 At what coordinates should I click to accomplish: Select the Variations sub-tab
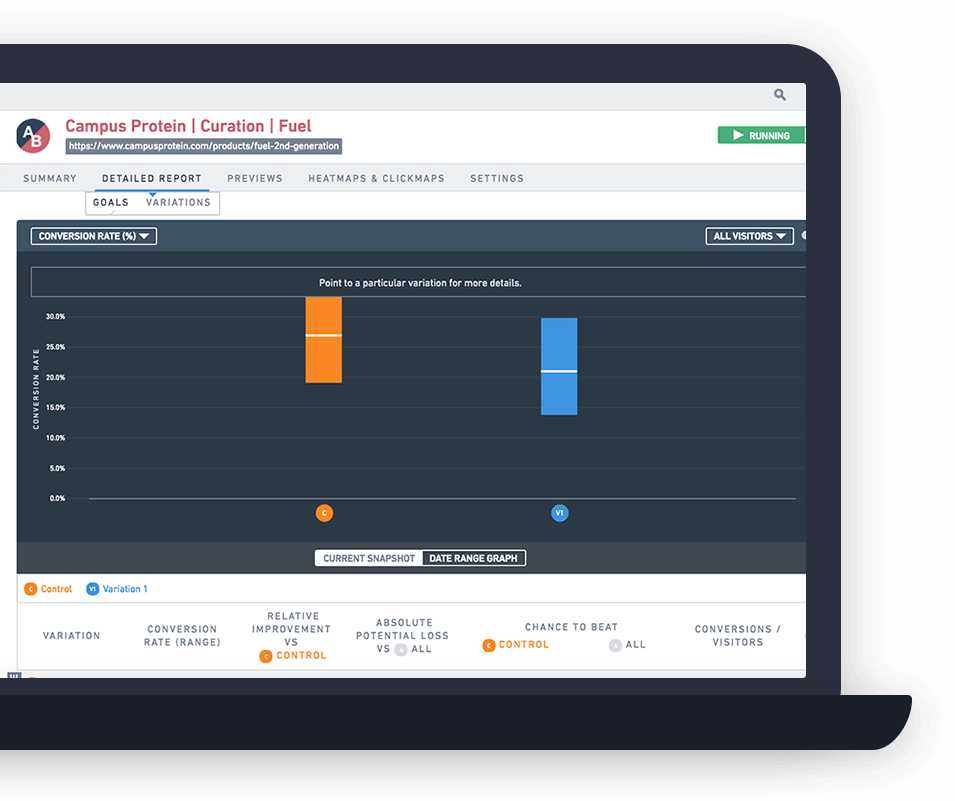[x=178, y=202]
